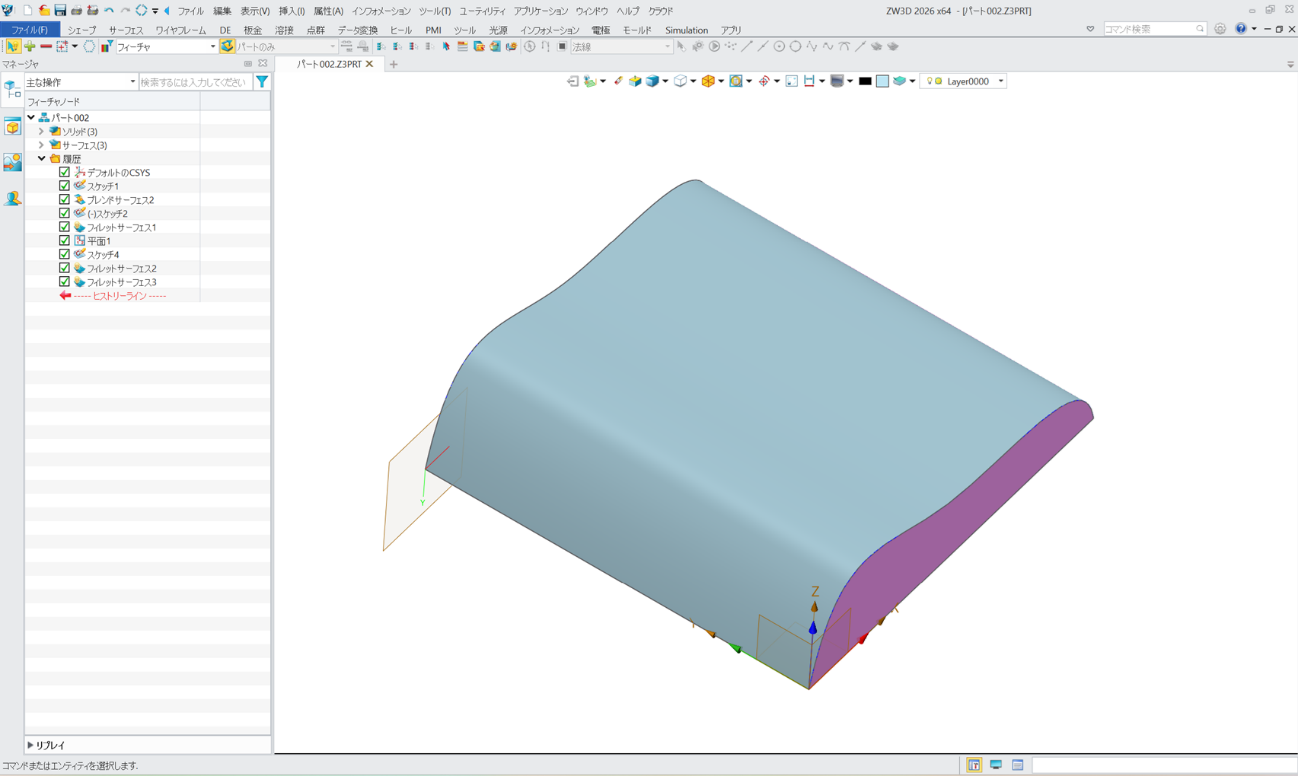This screenshot has height=776, width=1298.
Task: Click the undo arrow icon
Action: 109,10
